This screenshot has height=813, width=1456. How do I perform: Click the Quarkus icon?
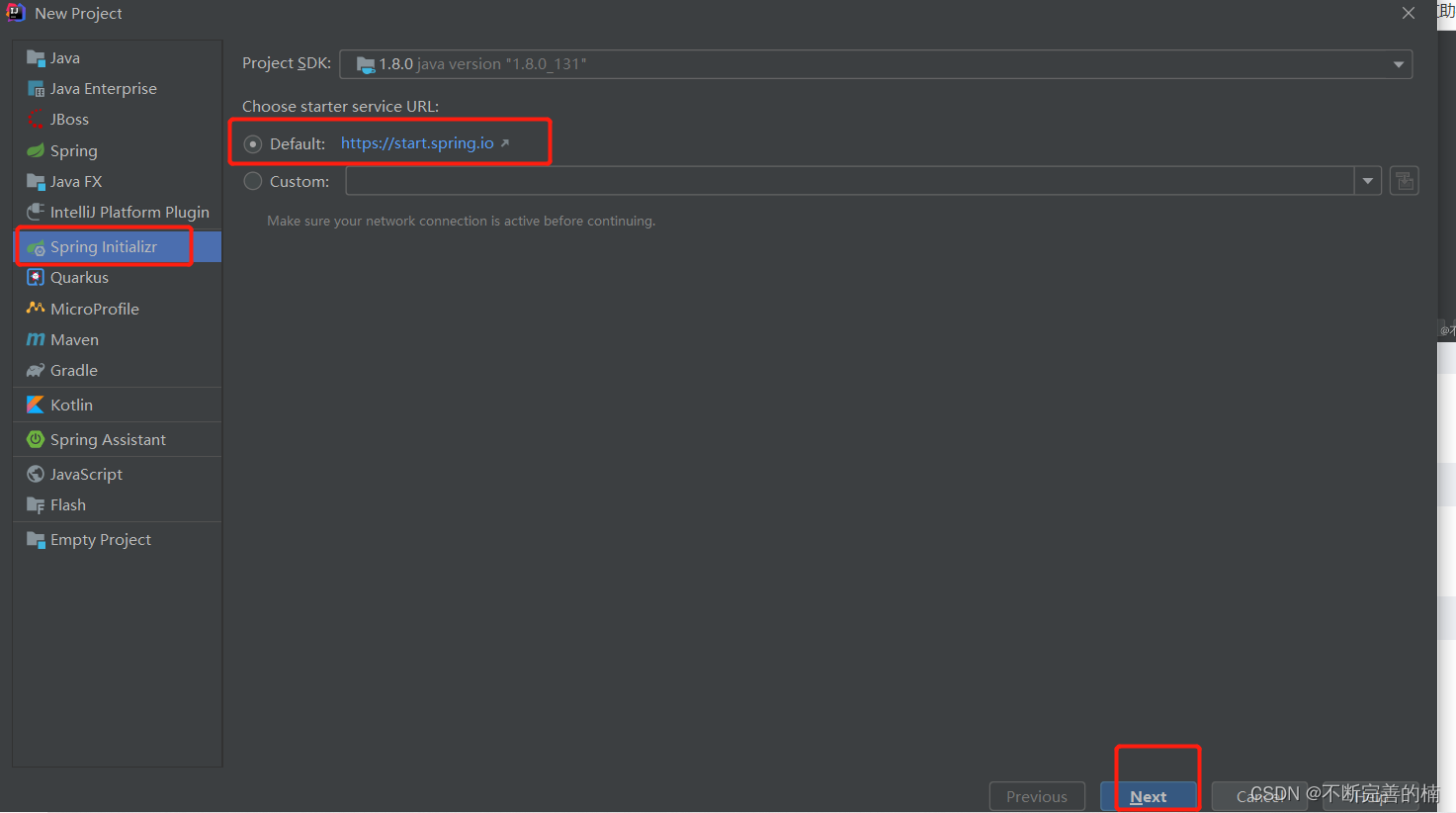point(36,278)
